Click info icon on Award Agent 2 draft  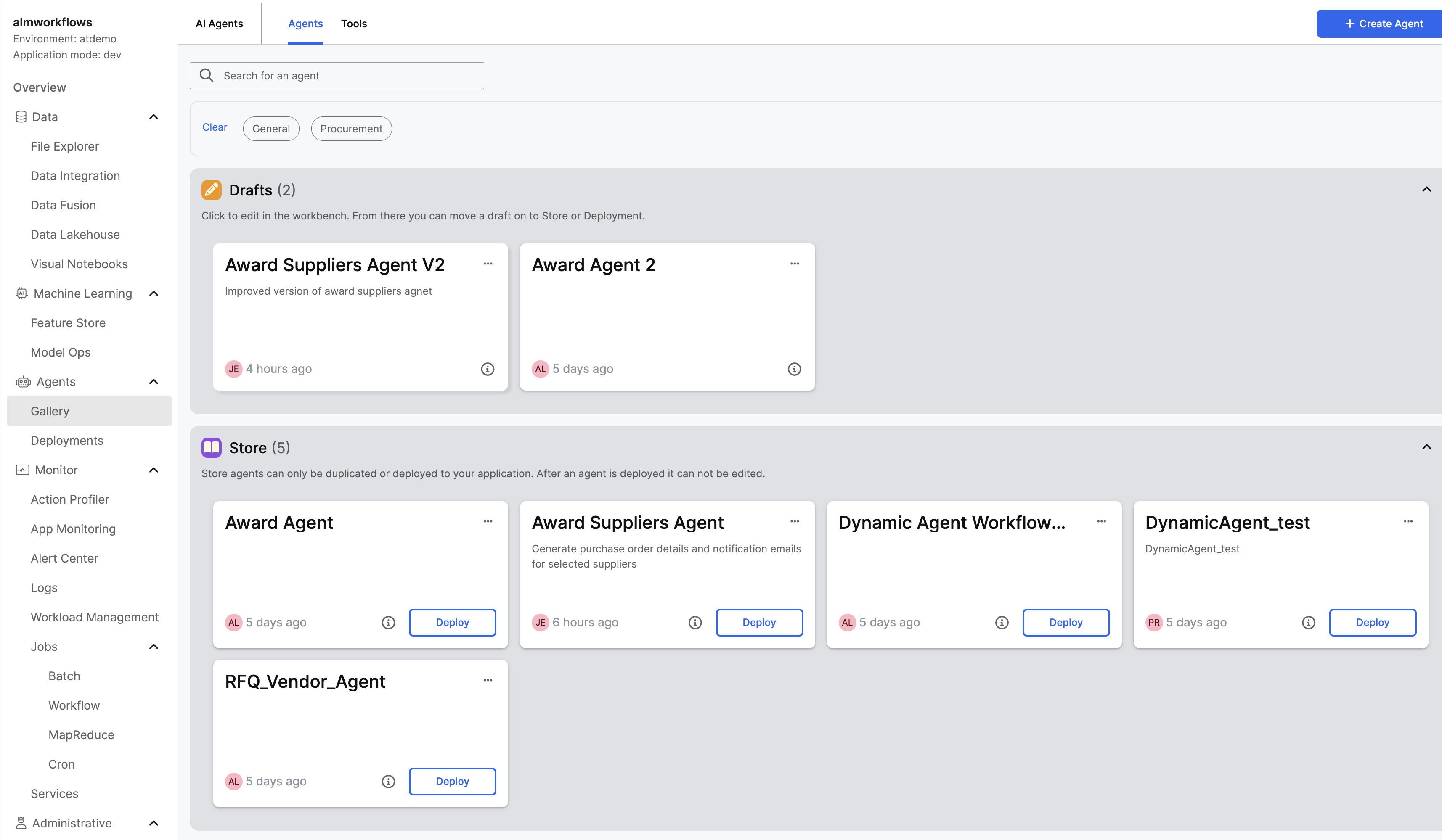click(x=794, y=369)
